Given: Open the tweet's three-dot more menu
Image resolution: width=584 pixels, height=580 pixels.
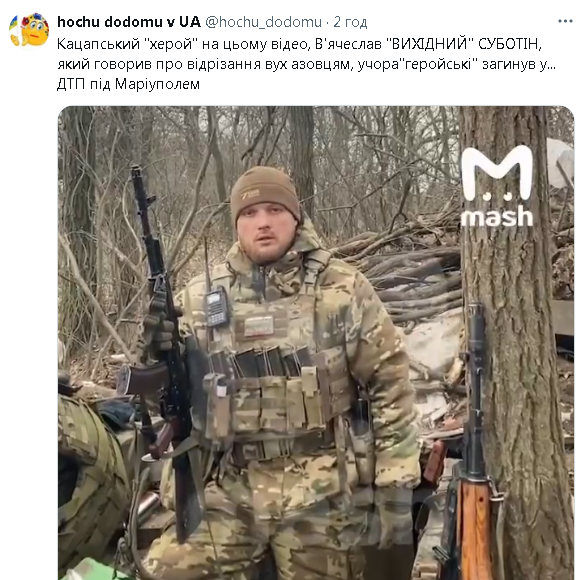Looking at the screenshot, I should click(x=565, y=22).
